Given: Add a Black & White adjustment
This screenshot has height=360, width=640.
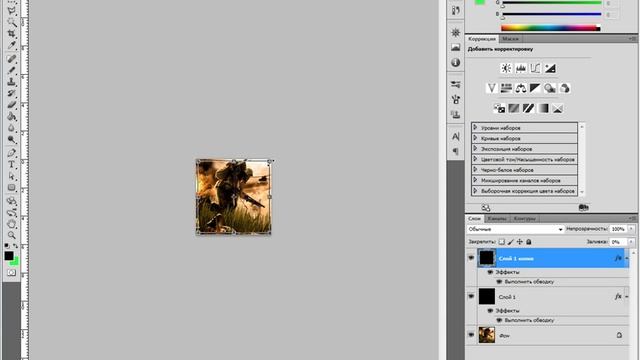Looking at the screenshot, I should click(x=535, y=88).
